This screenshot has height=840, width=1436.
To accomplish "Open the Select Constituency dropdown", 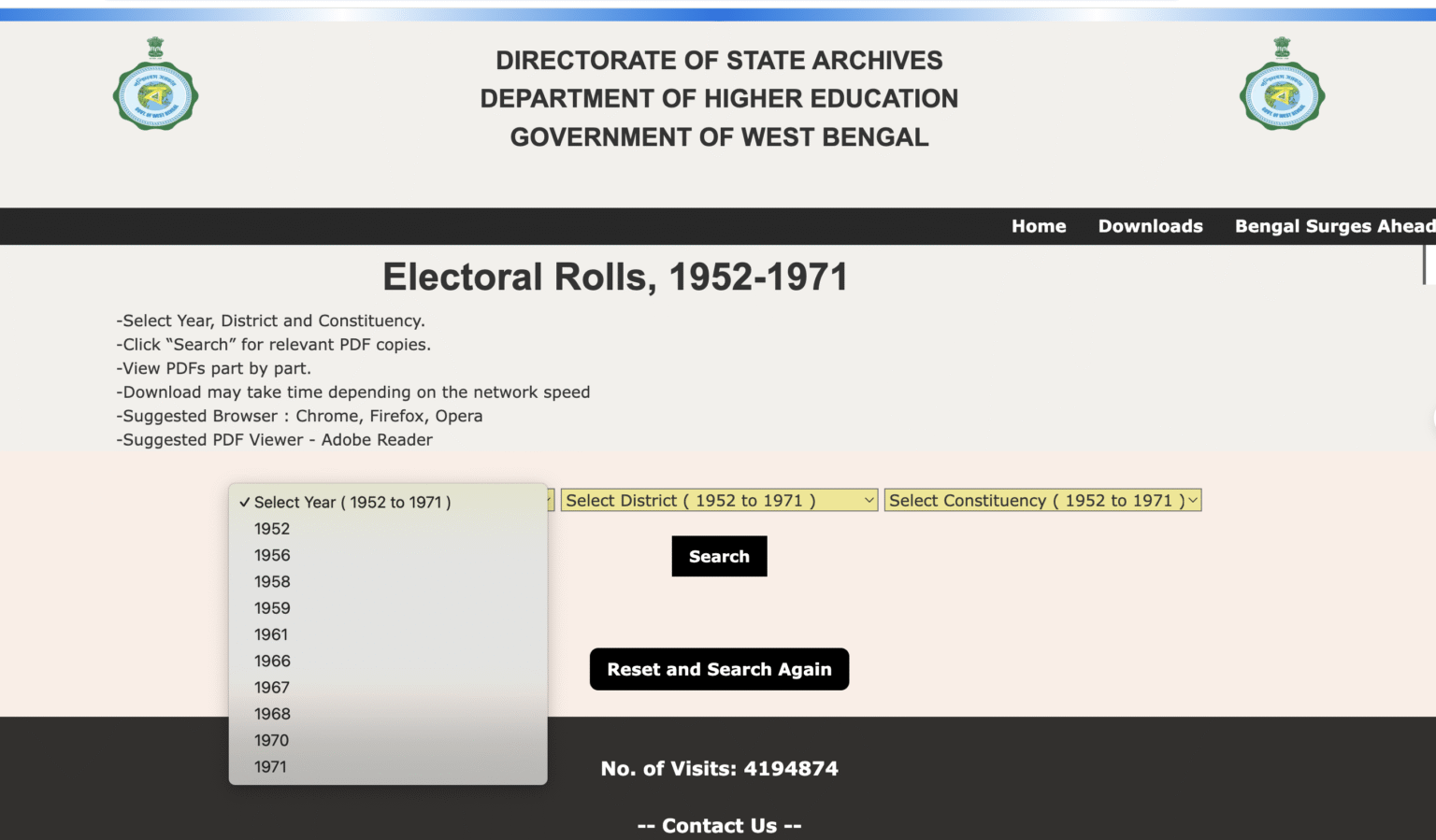I will pyautogui.click(x=1042, y=500).
